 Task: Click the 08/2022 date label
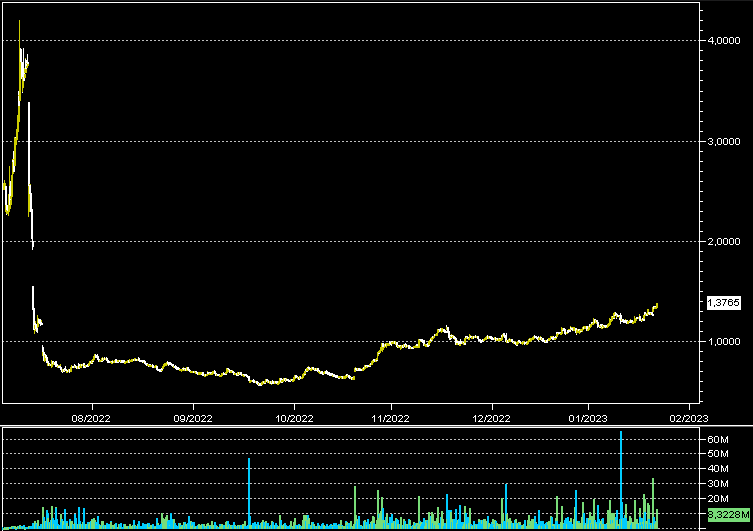pos(91,419)
